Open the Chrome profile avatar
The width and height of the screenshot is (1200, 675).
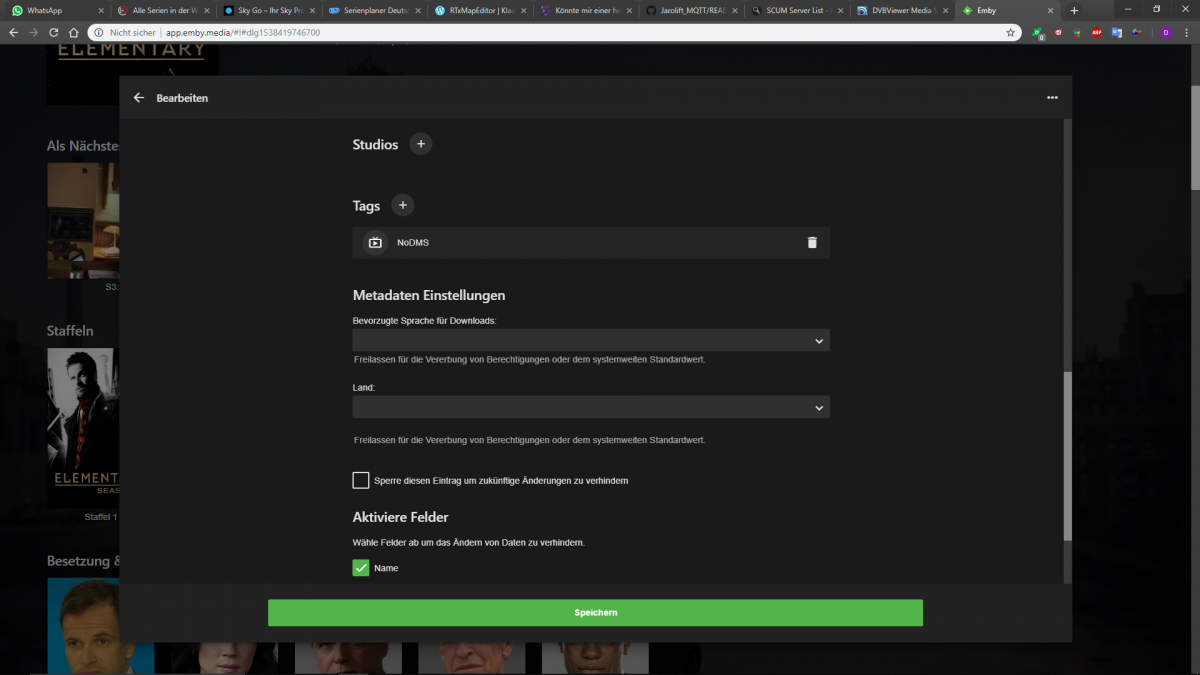pyautogui.click(x=1165, y=32)
